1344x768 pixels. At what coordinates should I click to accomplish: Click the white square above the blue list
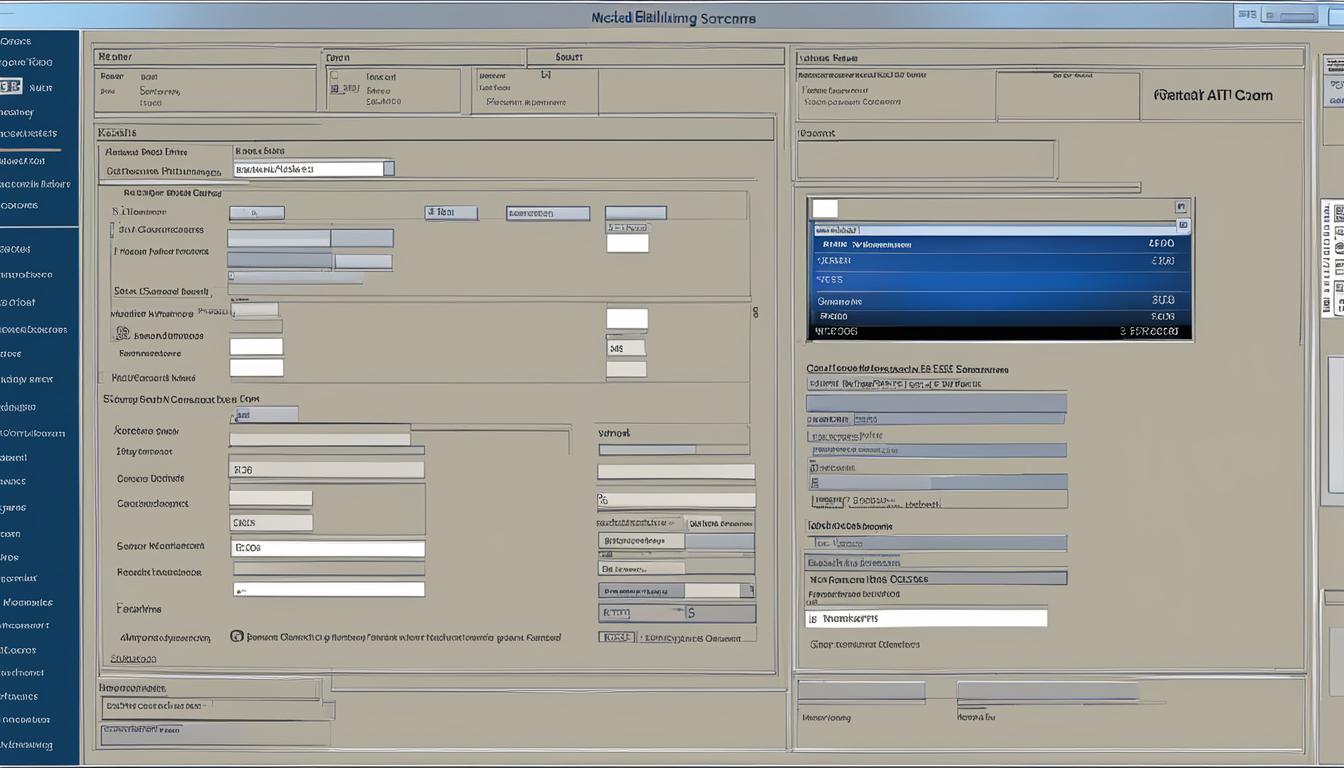pos(825,208)
